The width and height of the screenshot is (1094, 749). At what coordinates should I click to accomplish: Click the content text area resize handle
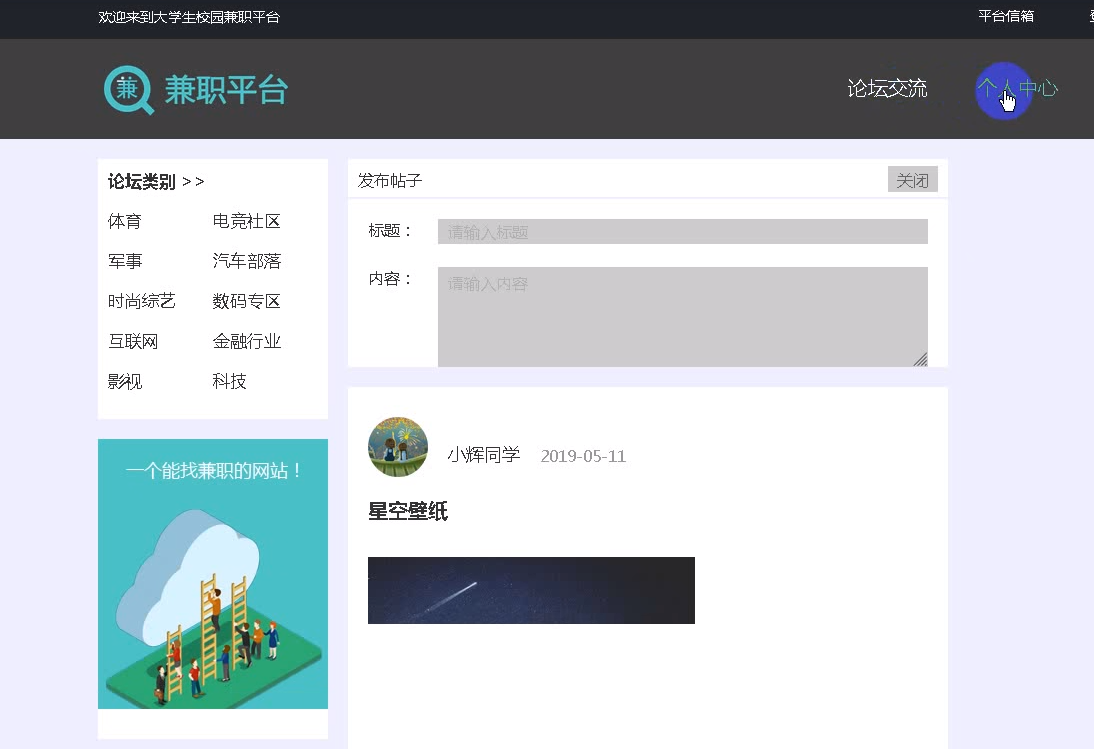(x=921, y=360)
